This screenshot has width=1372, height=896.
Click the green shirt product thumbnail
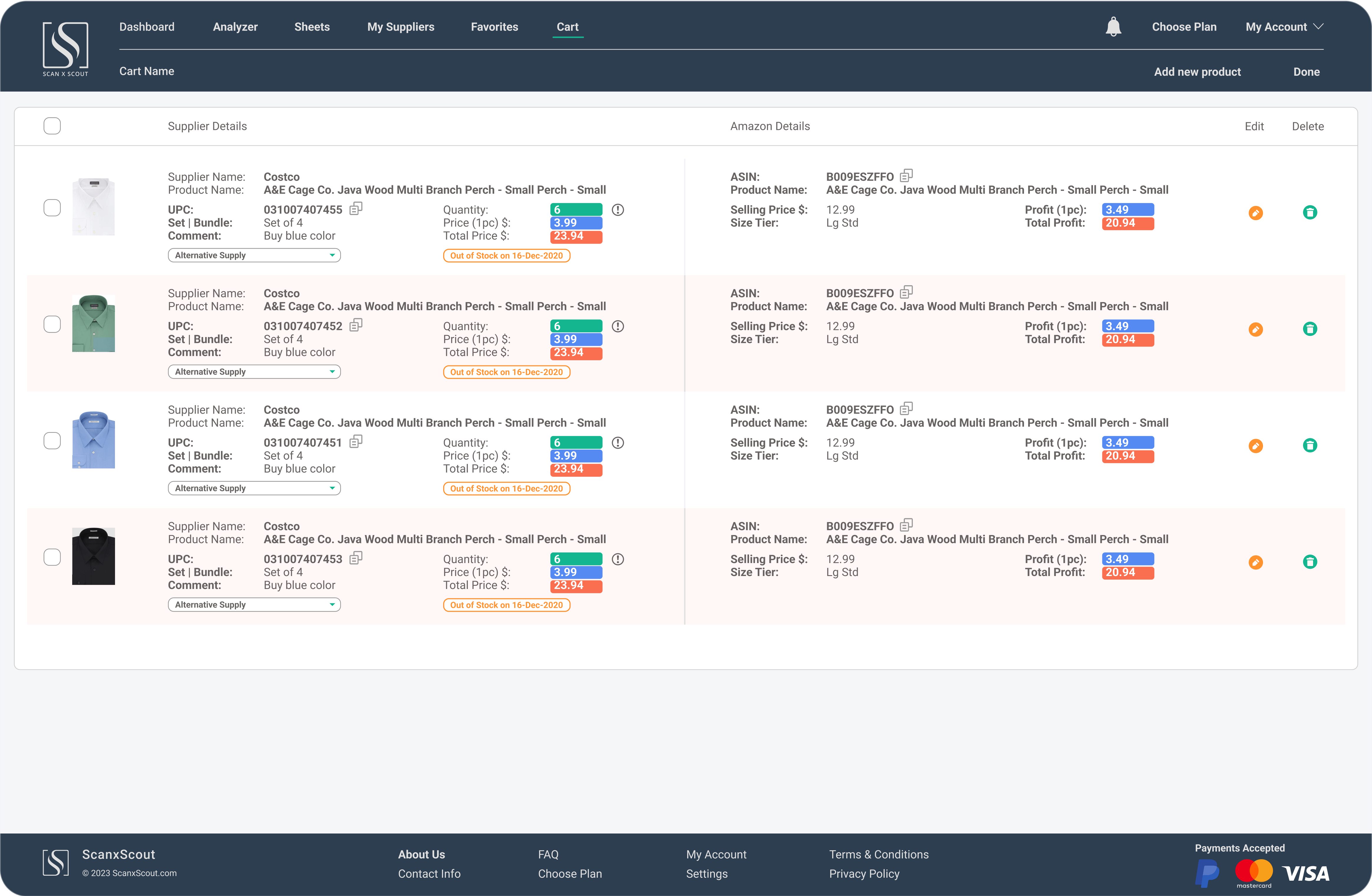pos(93,324)
